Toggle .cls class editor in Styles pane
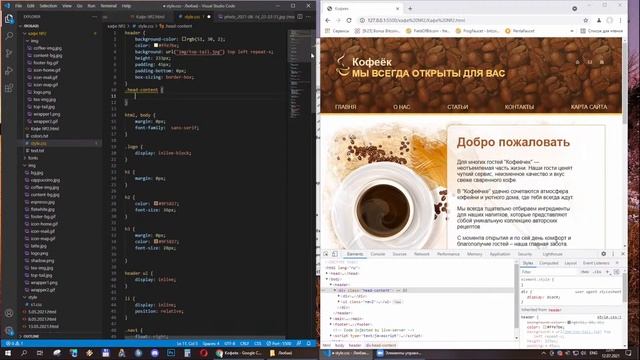The height and width of the screenshot is (360, 640). [x=598, y=272]
